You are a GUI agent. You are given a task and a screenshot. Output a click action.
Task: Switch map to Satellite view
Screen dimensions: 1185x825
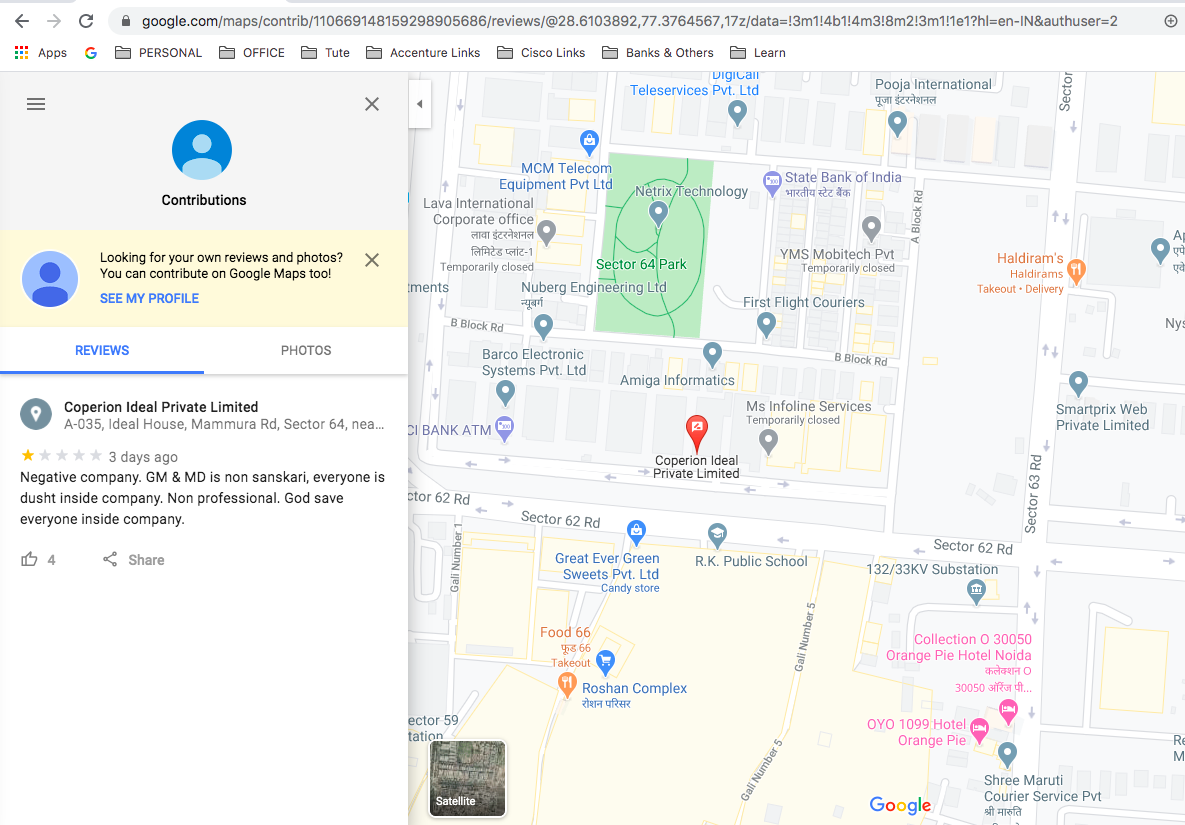point(467,778)
